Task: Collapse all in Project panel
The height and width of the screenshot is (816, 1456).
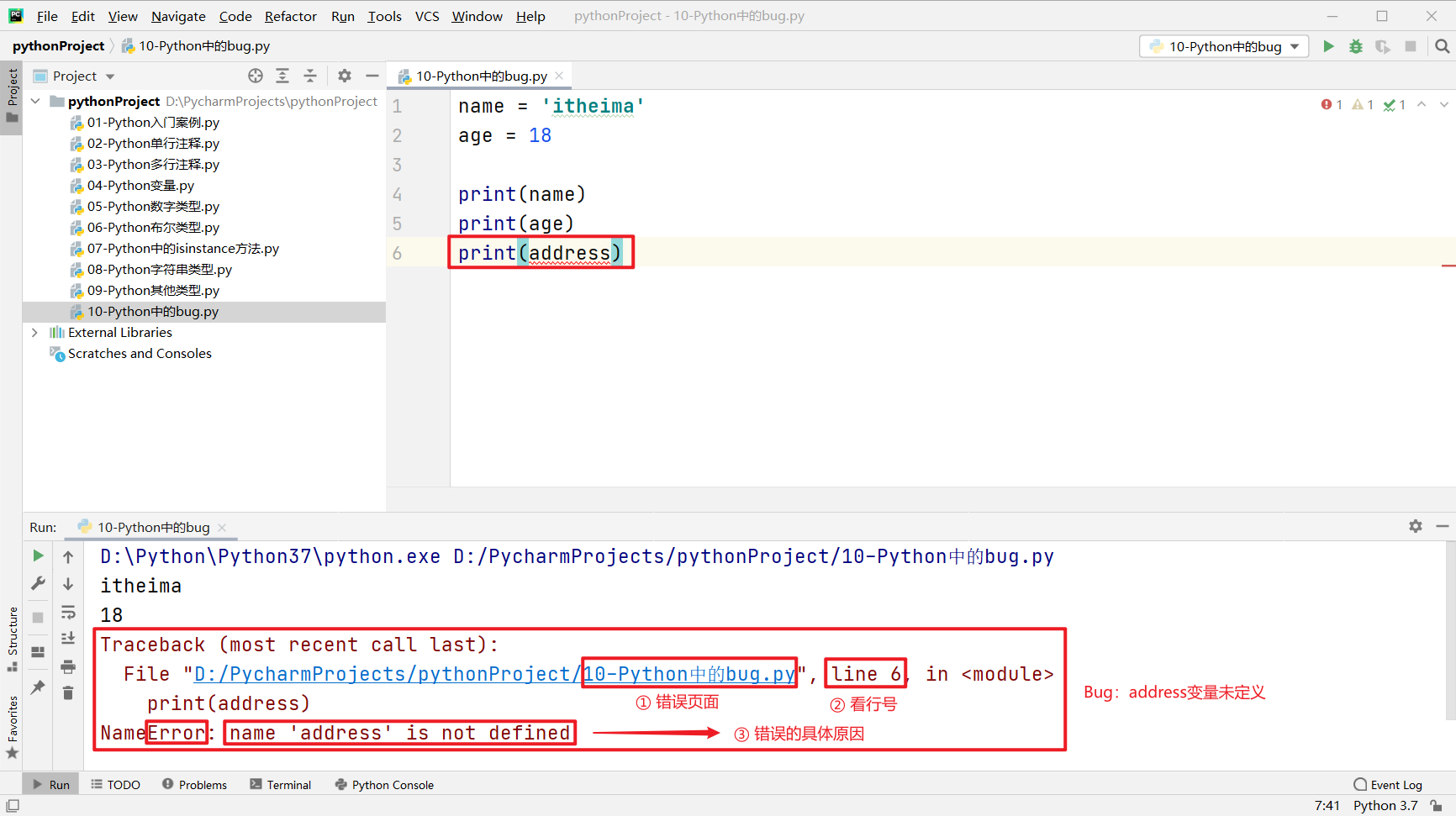Action: pos(310,76)
